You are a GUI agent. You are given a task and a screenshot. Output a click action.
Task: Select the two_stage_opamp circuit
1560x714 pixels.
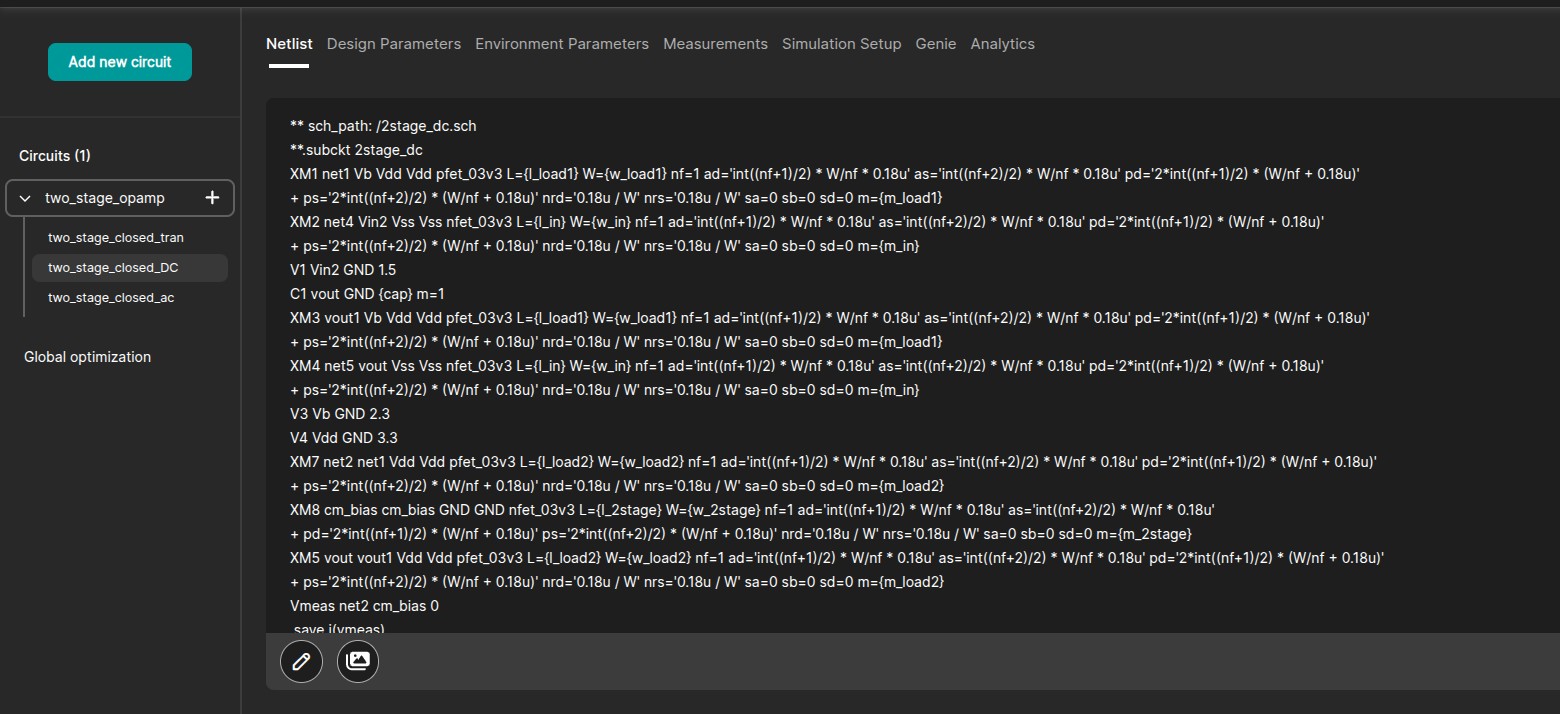point(105,198)
